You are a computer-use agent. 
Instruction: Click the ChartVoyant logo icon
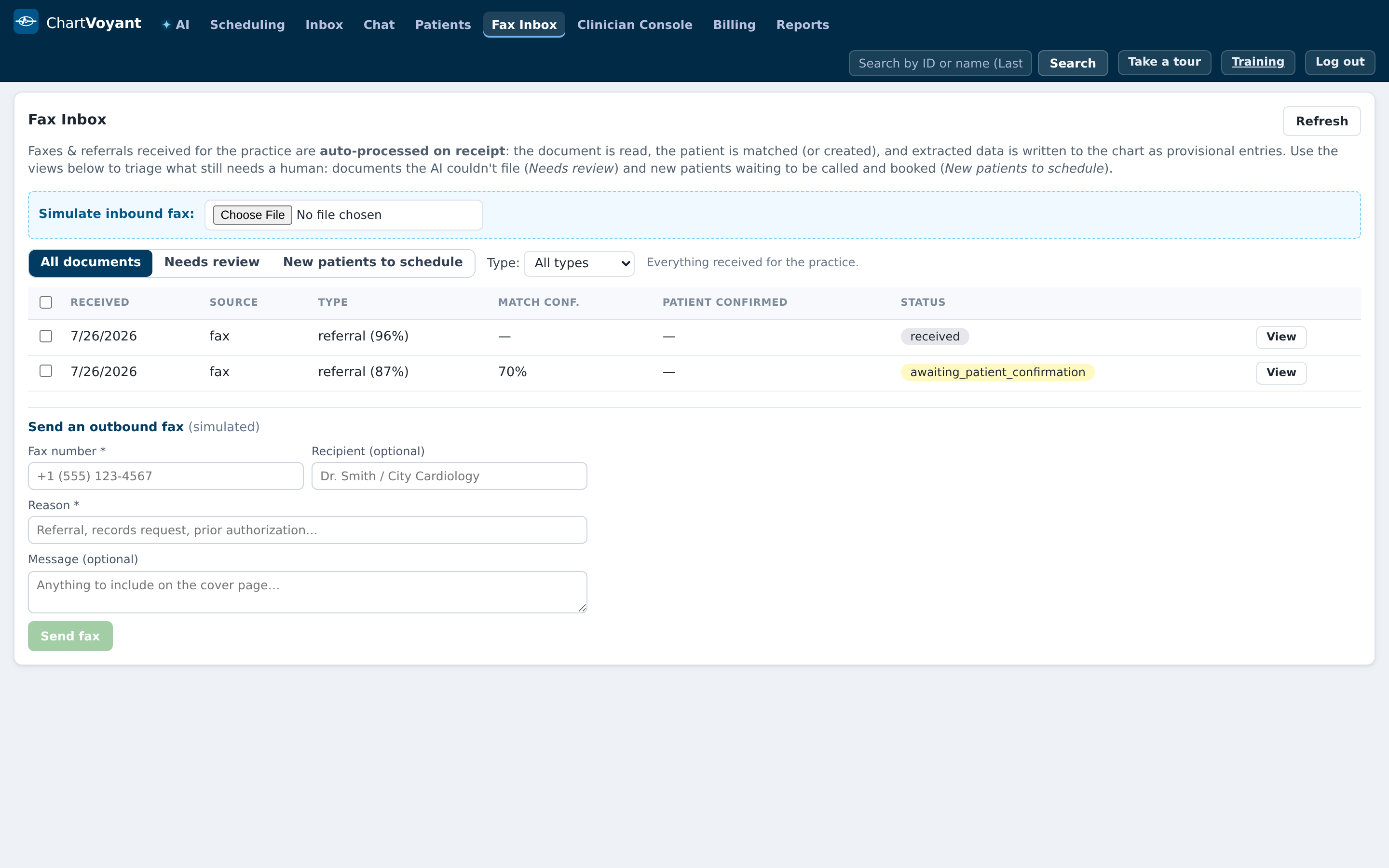26,22
